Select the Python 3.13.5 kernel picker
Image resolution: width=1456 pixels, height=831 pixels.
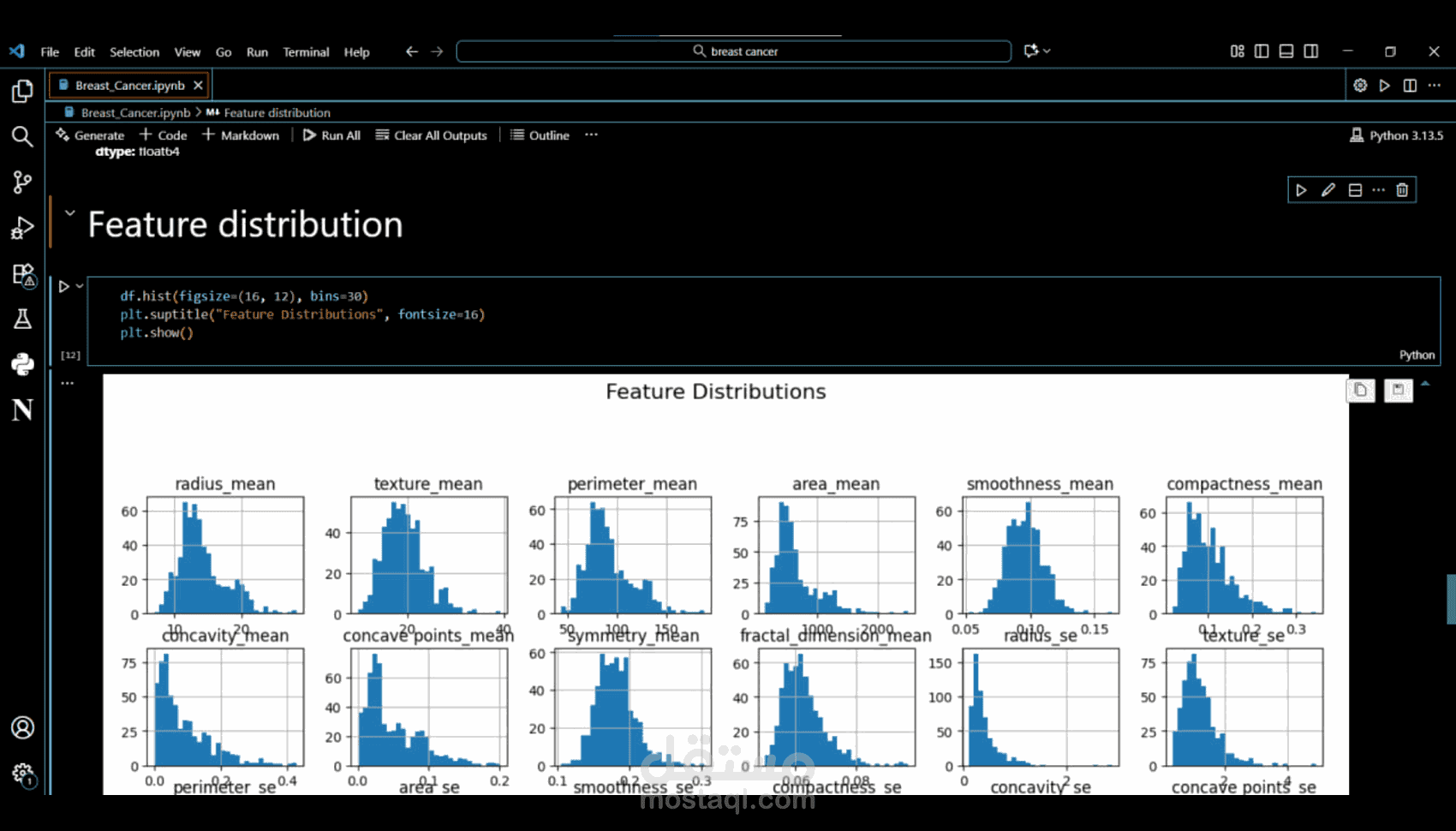pos(1397,135)
